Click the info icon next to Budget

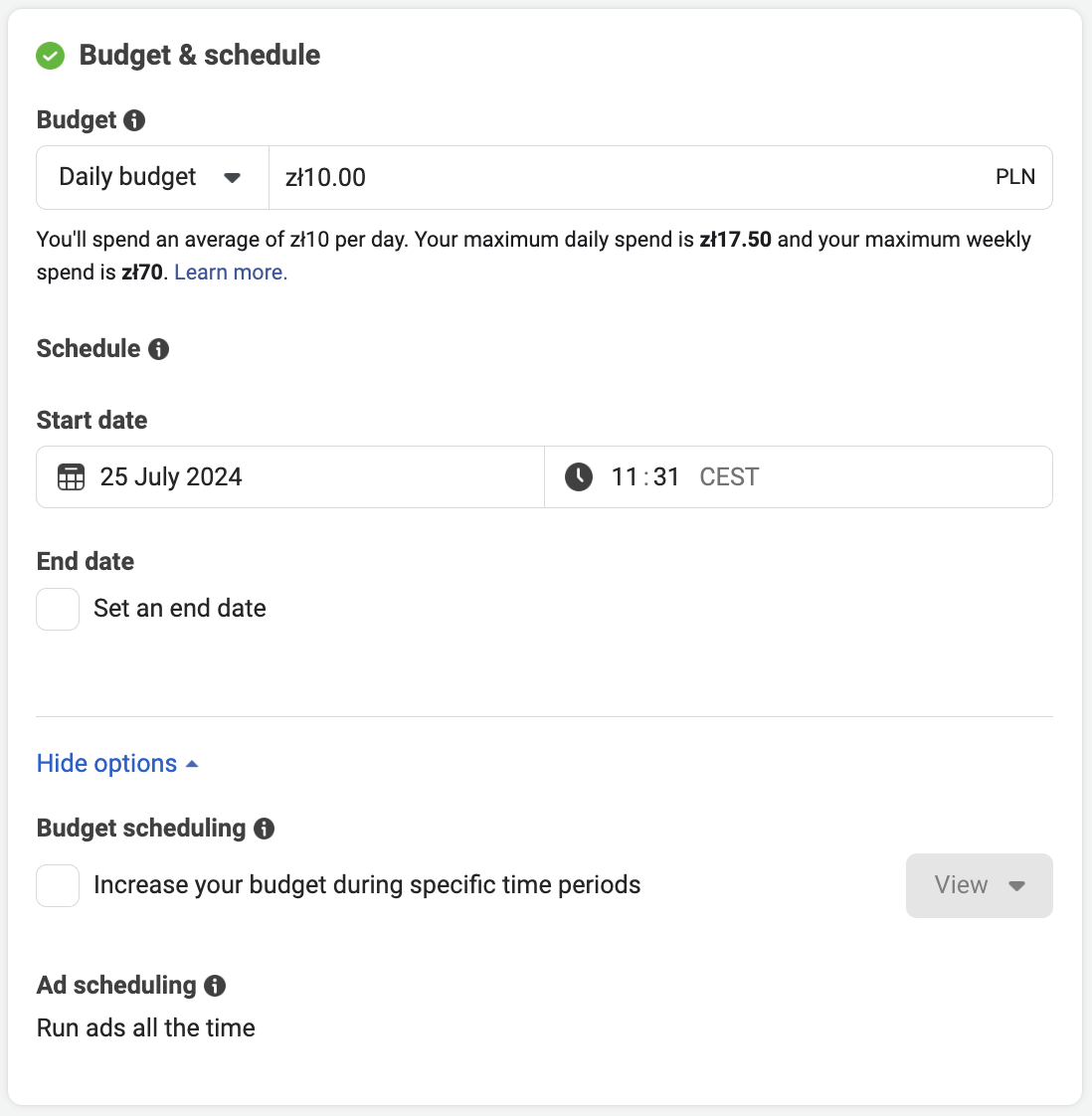point(134,120)
